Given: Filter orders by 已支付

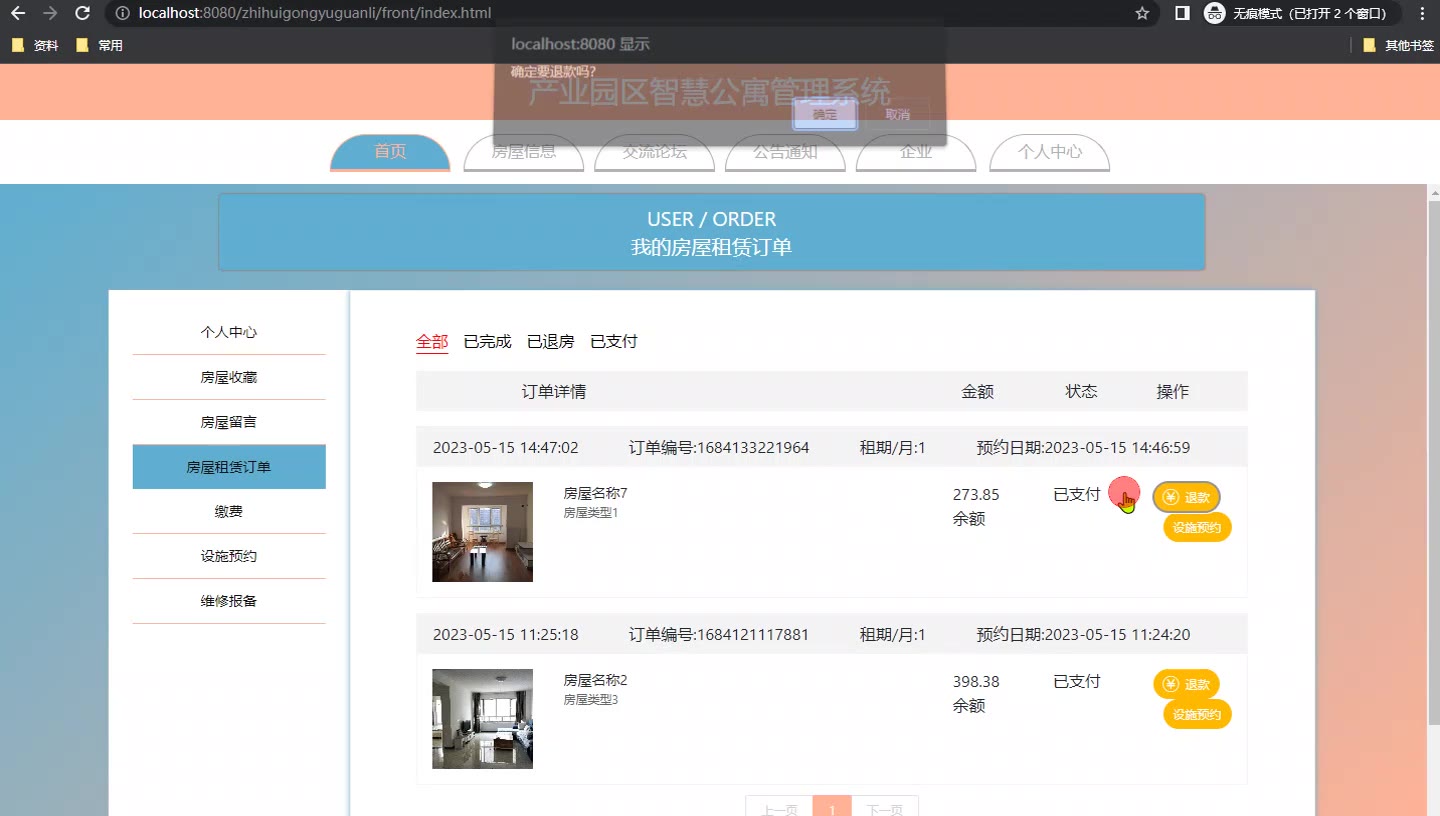Looking at the screenshot, I should (x=614, y=342).
